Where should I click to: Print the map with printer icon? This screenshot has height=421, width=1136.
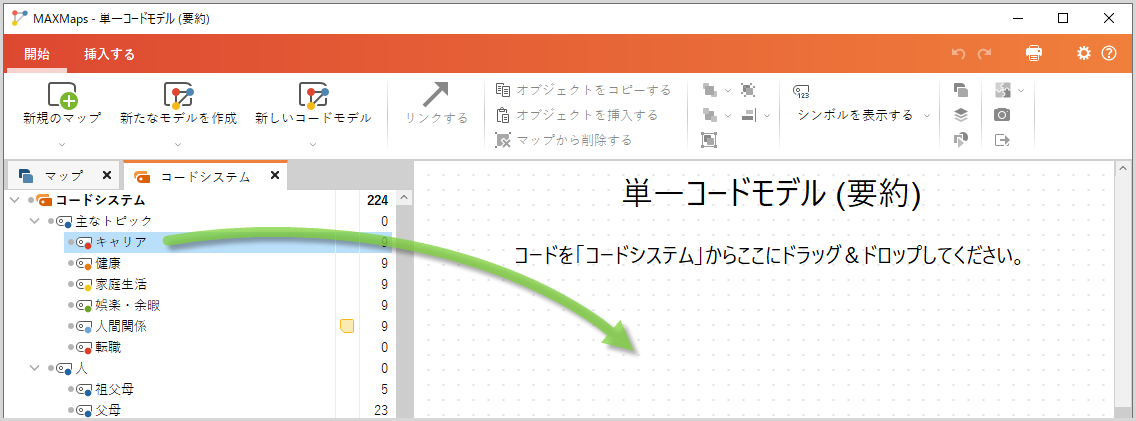coord(1034,53)
